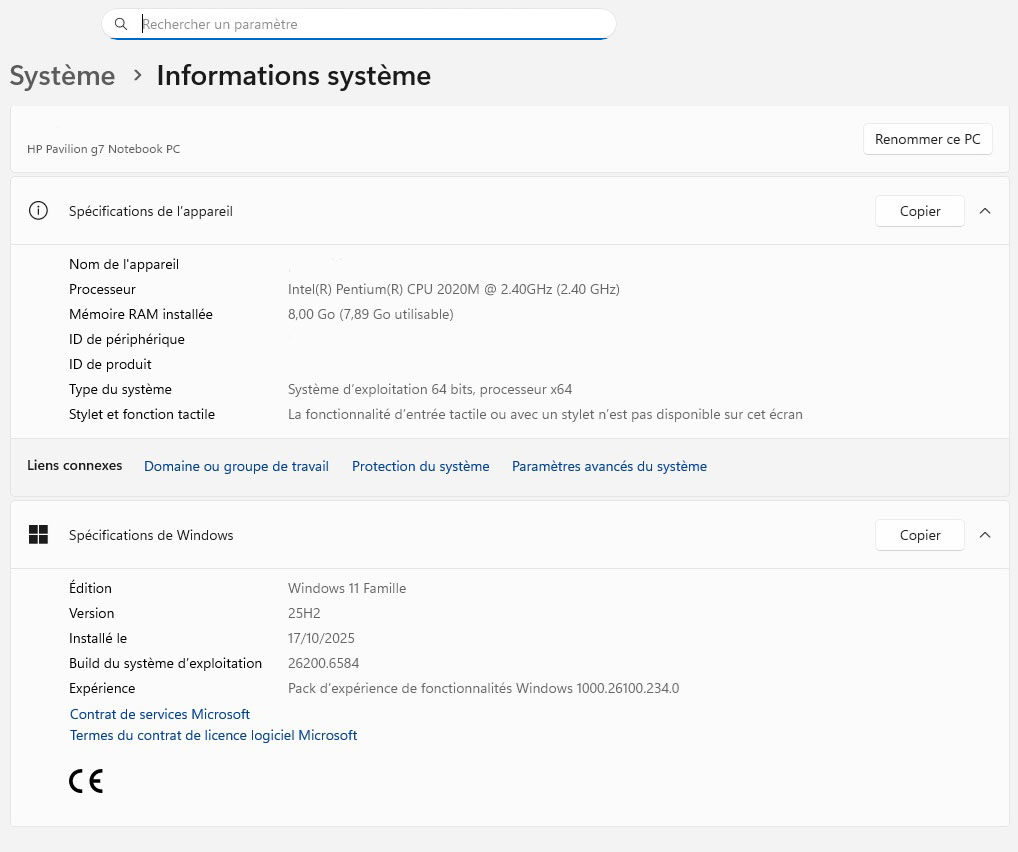
Task: Click the Windows logo icon
Action: tap(38, 535)
